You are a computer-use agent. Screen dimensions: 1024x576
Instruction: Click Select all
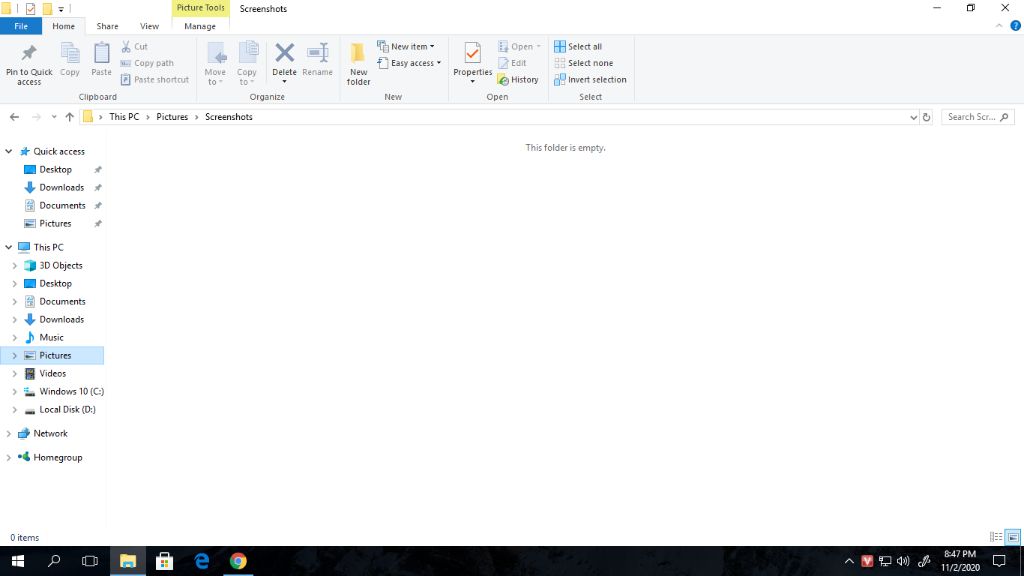[578, 46]
